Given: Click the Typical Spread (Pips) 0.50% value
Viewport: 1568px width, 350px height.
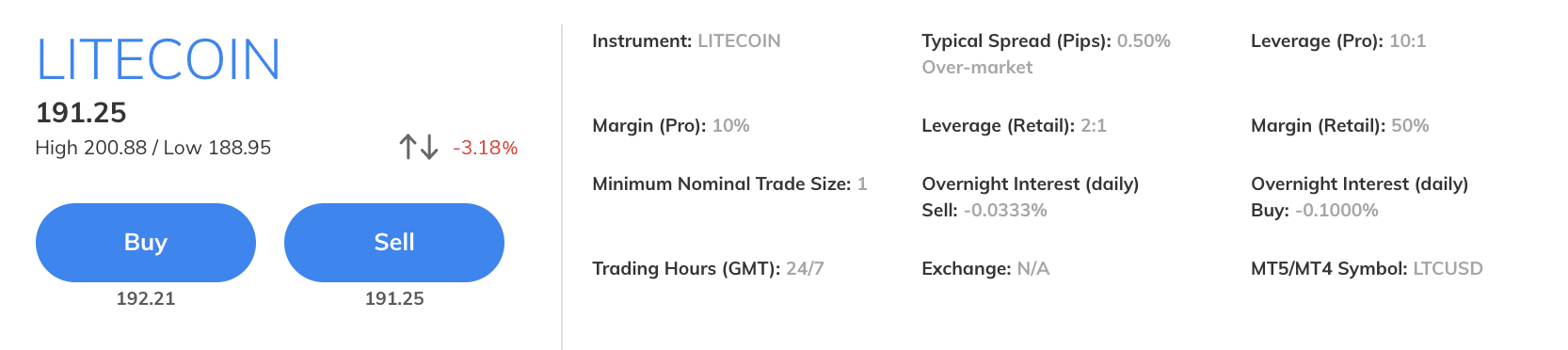Looking at the screenshot, I should (1144, 41).
